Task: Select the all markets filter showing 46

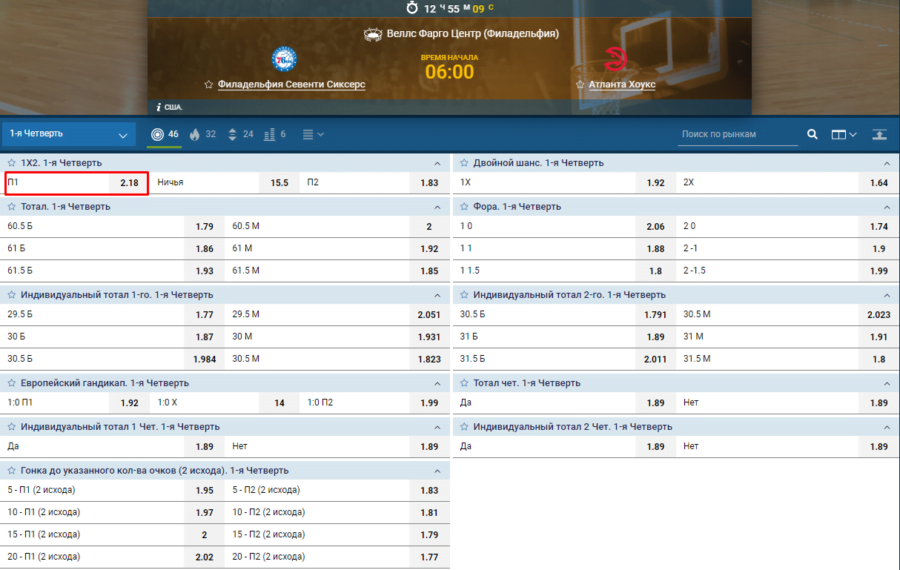Action: coord(164,134)
